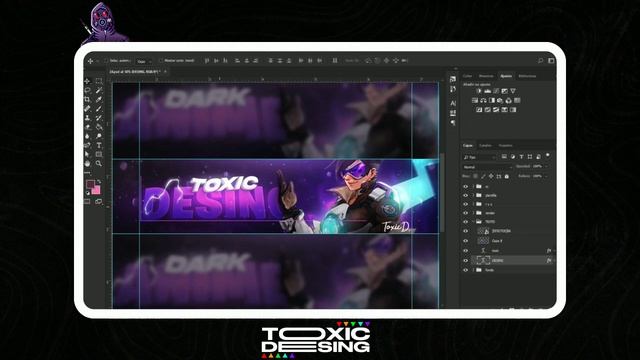Select the Zoom magnifier tool
This screenshot has height=360, width=640.
tap(99, 163)
